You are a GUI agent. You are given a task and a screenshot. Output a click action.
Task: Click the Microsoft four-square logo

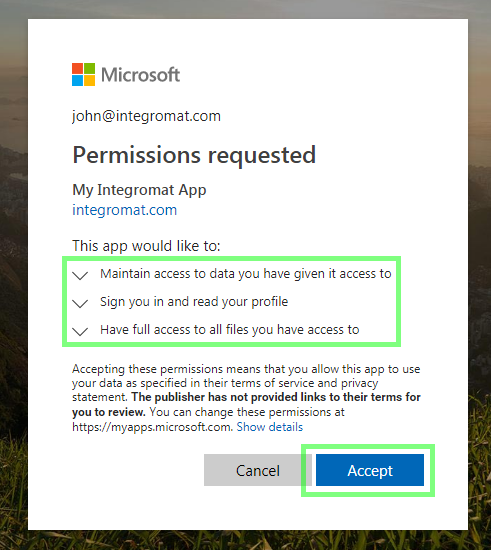[83, 74]
